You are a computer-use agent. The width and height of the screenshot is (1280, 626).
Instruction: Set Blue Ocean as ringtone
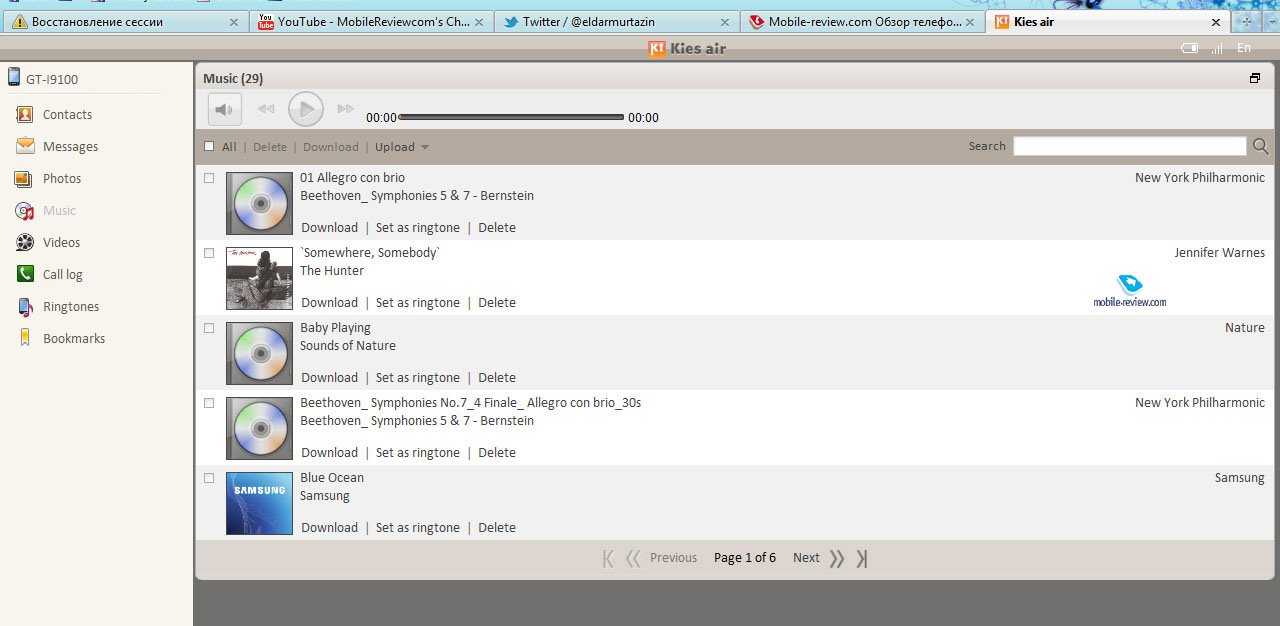pyautogui.click(x=418, y=528)
